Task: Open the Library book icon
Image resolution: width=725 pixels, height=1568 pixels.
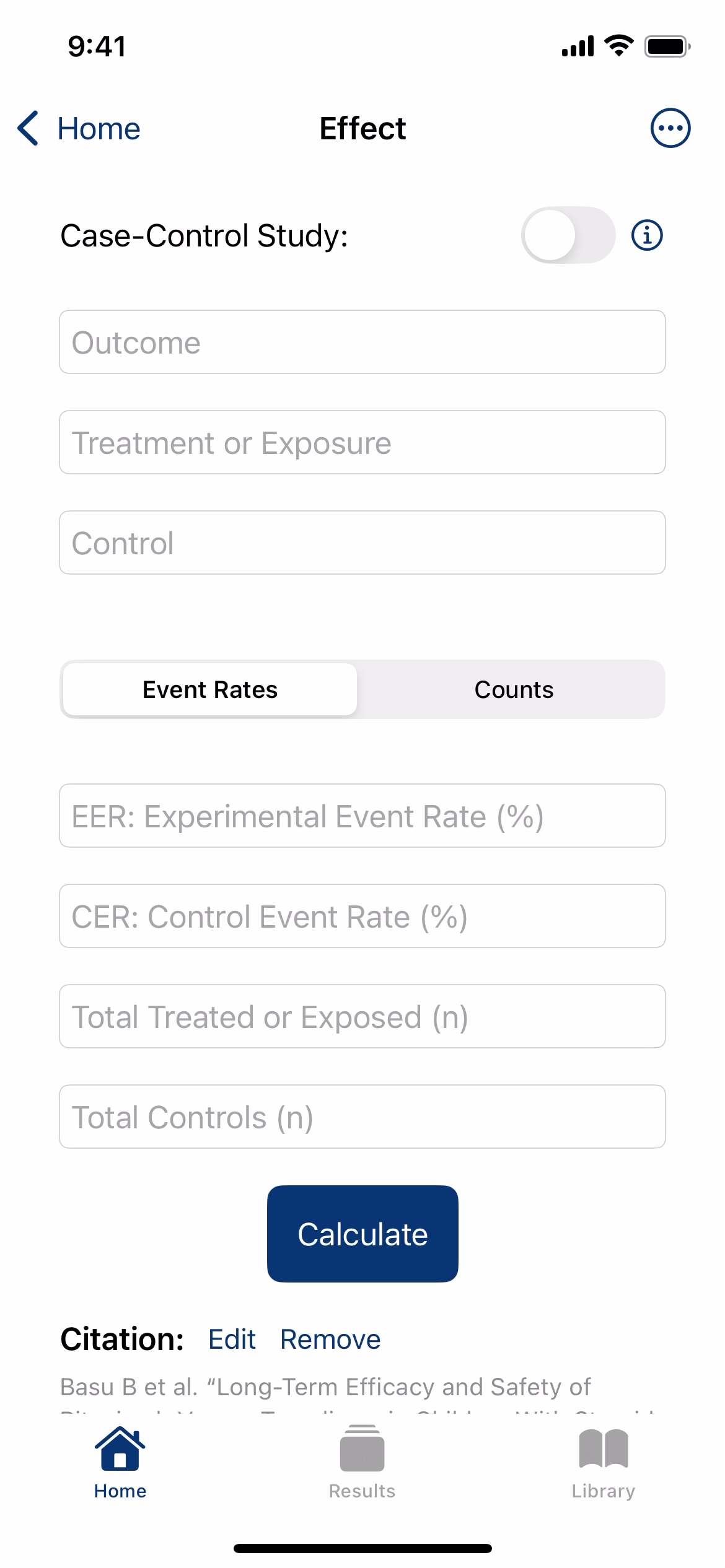Action: pyautogui.click(x=604, y=1448)
